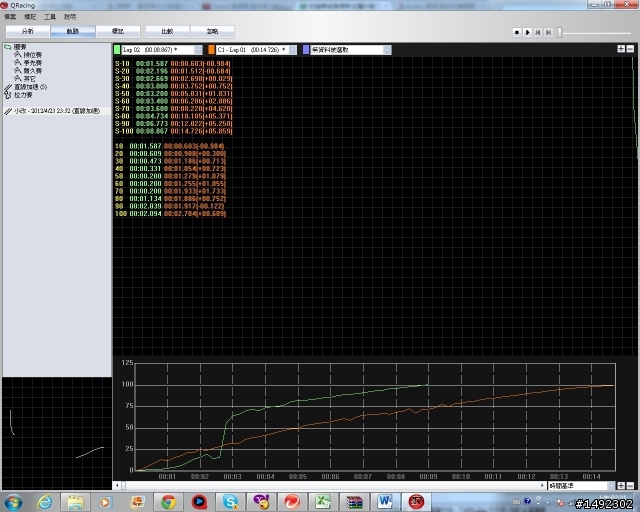Open Windows Media Player from the taskbar
Viewport: 640px width, 512px height.
coord(105,502)
